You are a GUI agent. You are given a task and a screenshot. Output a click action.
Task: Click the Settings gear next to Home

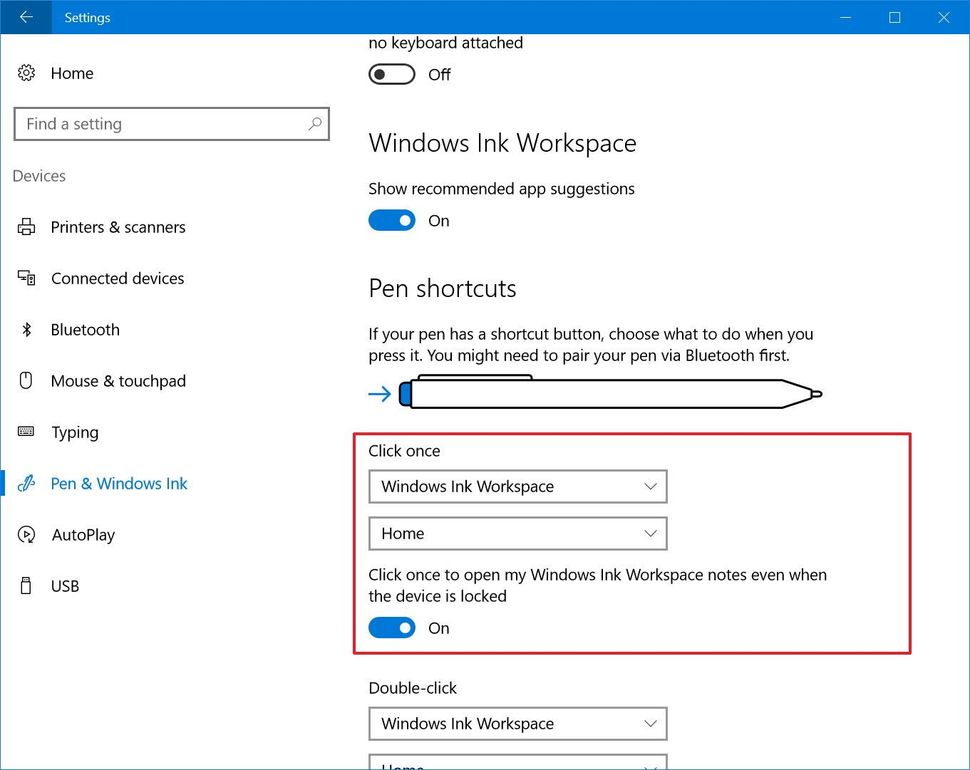[x=25, y=72]
